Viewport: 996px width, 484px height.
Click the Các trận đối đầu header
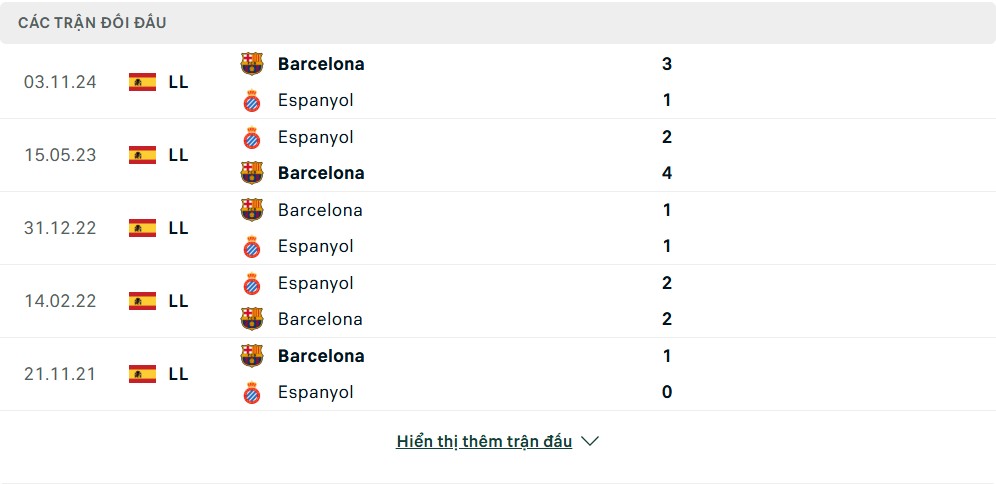pyautogui.click(x=92, y=23)
